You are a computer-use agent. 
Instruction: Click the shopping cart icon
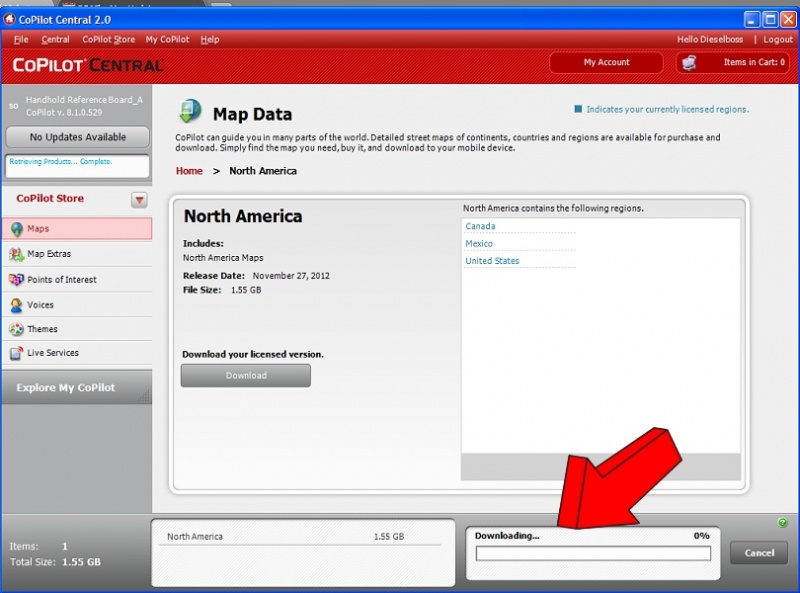tap(688, 62)
